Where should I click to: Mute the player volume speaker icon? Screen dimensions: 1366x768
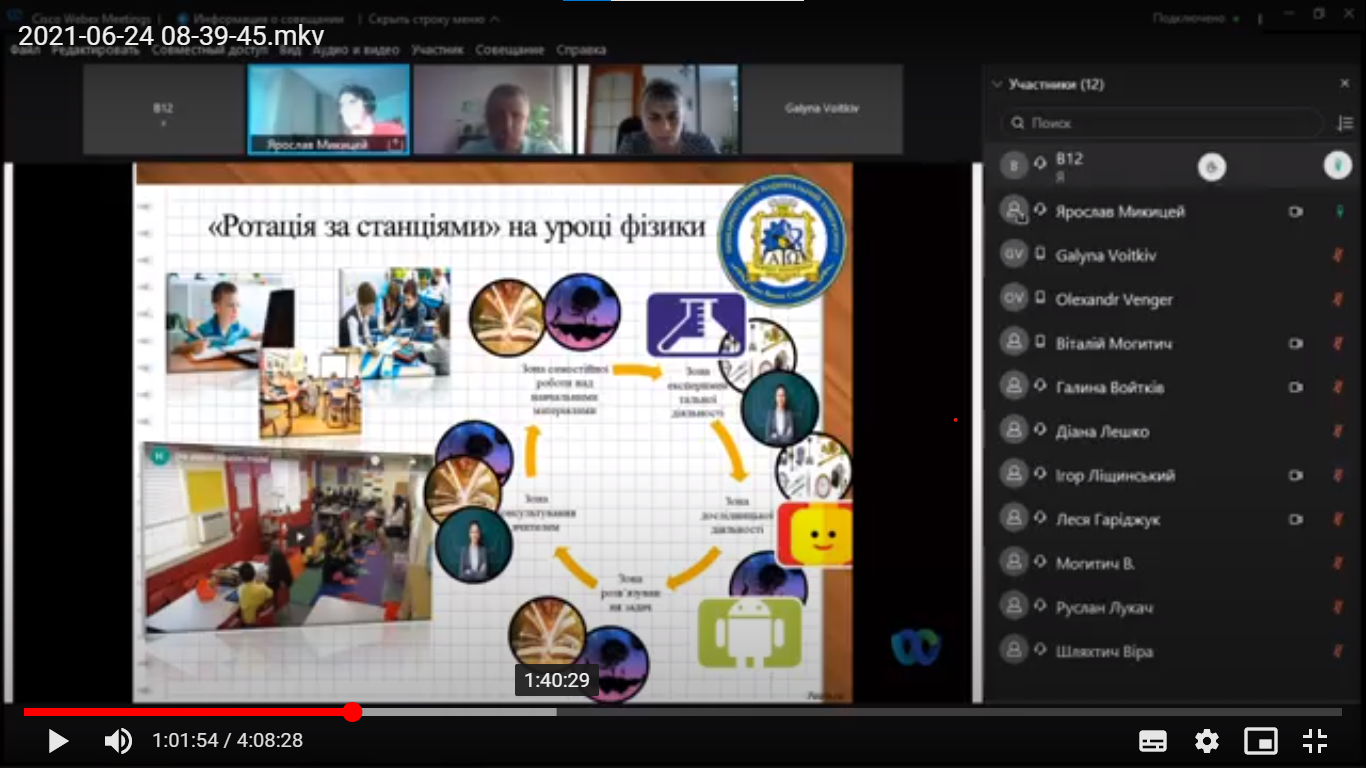coord(118,741)
